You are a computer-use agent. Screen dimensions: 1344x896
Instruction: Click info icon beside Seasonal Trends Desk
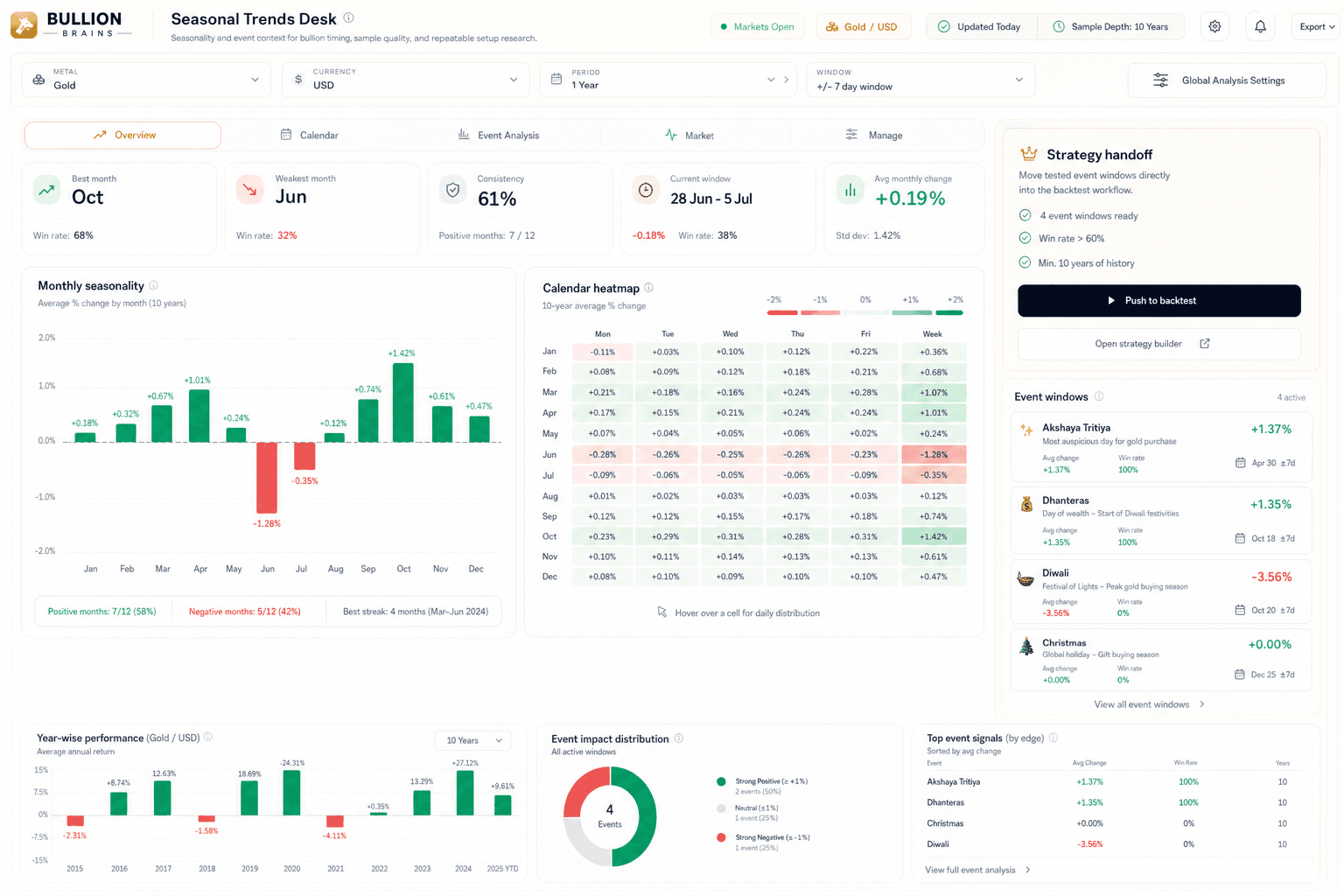(349, 17)
